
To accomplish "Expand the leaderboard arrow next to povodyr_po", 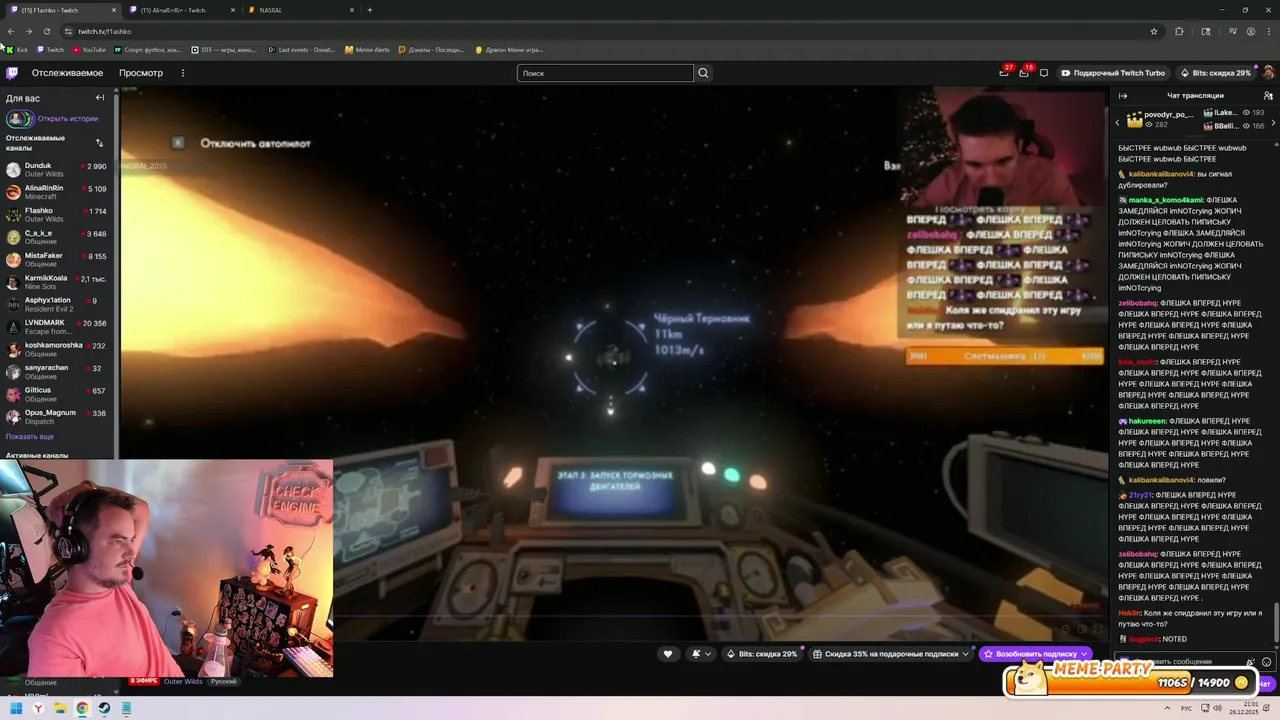I will click(1118, 122).
